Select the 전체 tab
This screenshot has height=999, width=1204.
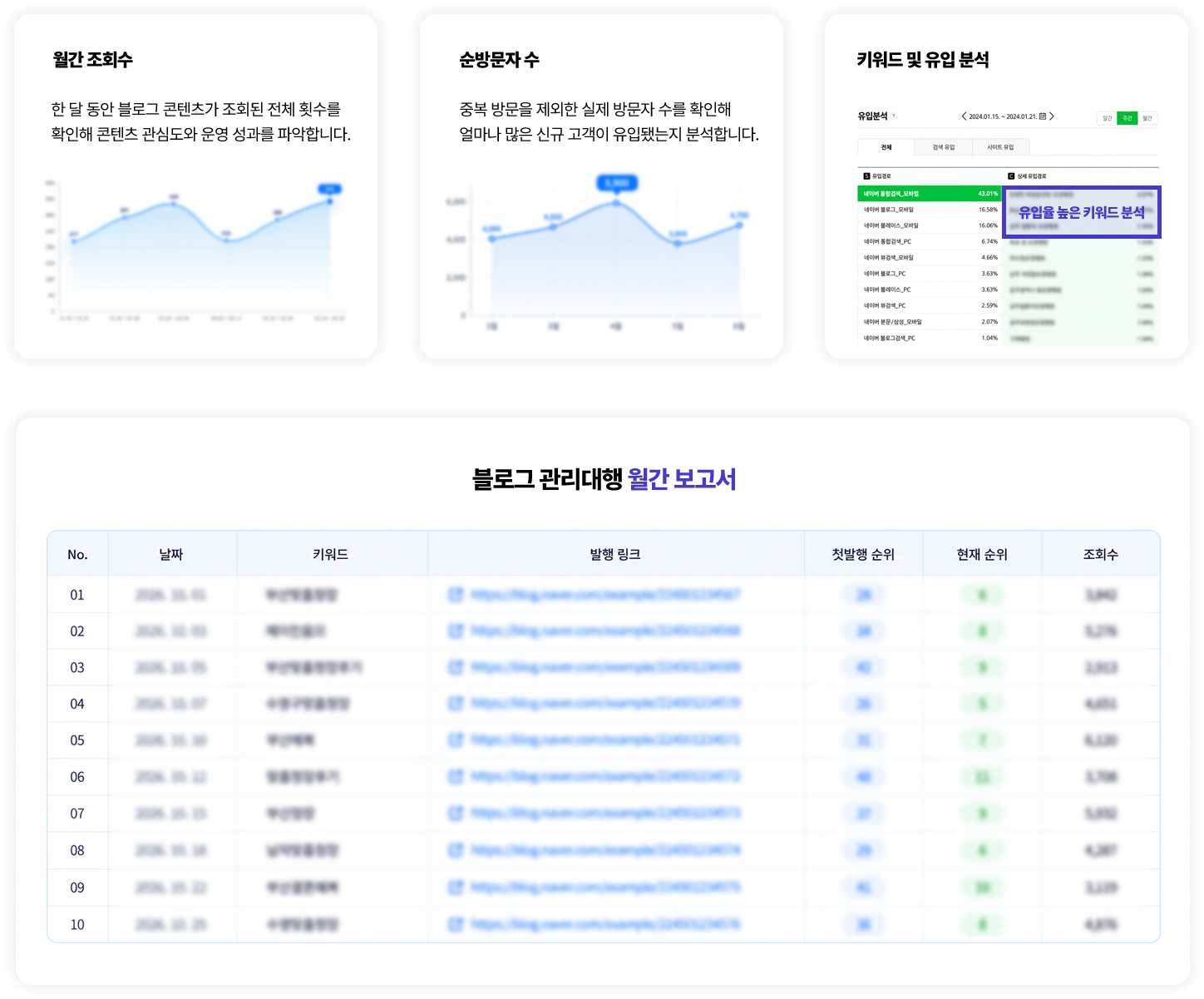(x=886, y=147)
